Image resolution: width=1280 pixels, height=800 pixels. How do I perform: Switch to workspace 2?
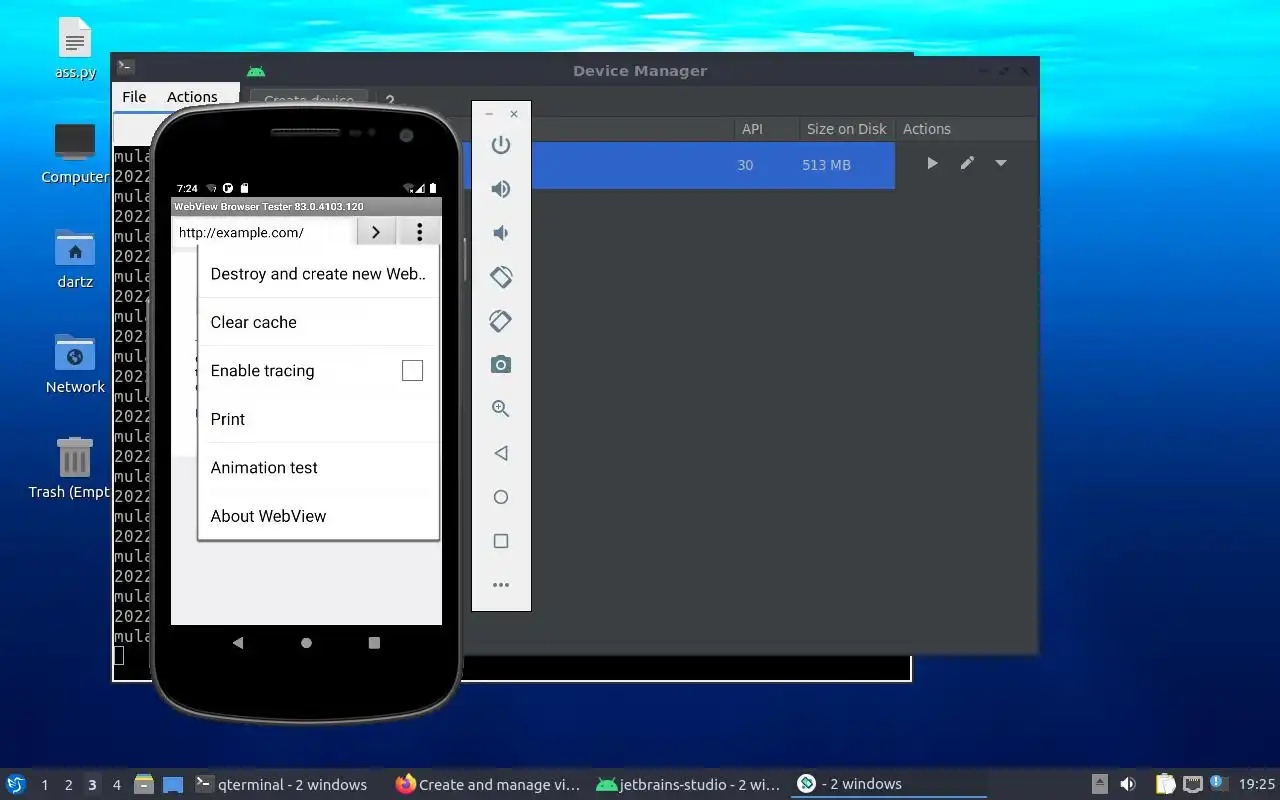click(x=68, y=785)
